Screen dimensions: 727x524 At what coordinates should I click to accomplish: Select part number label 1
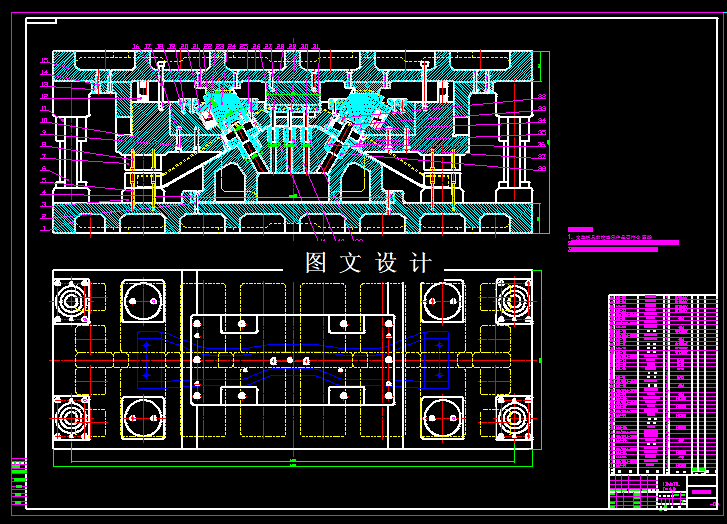click(x=44, y=229)
